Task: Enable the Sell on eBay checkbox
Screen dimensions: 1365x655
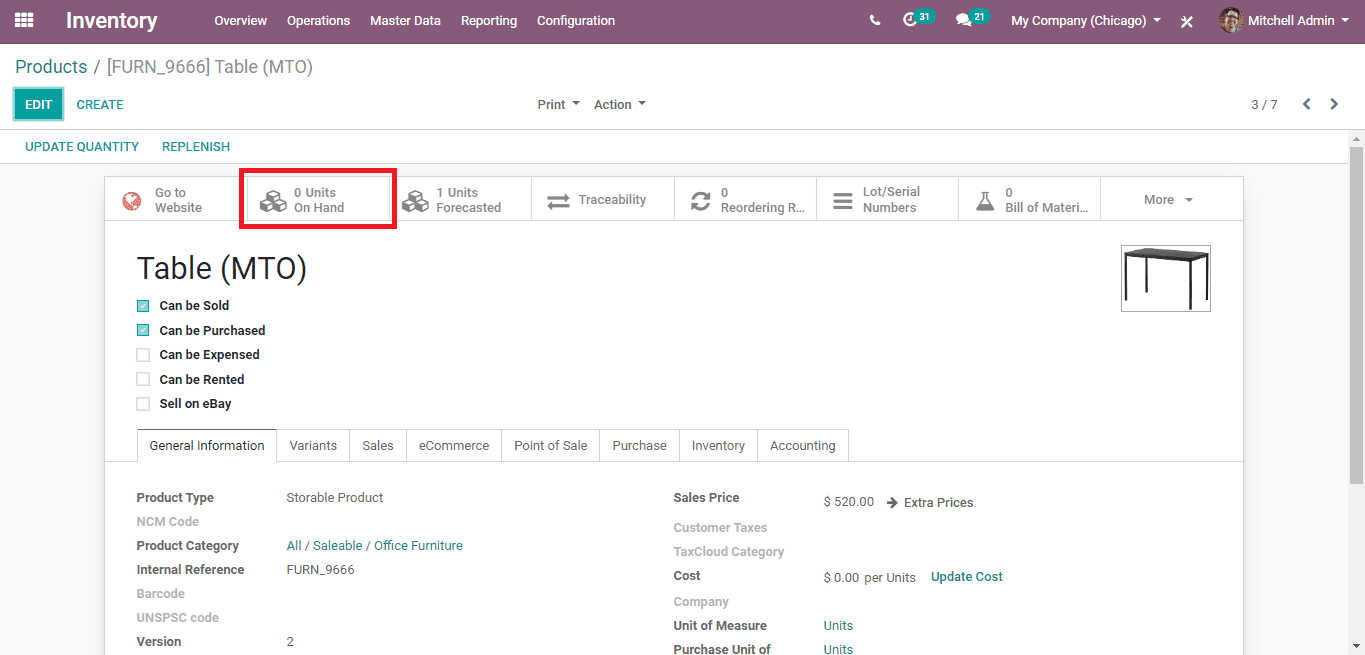Action: tap(143, 404)
